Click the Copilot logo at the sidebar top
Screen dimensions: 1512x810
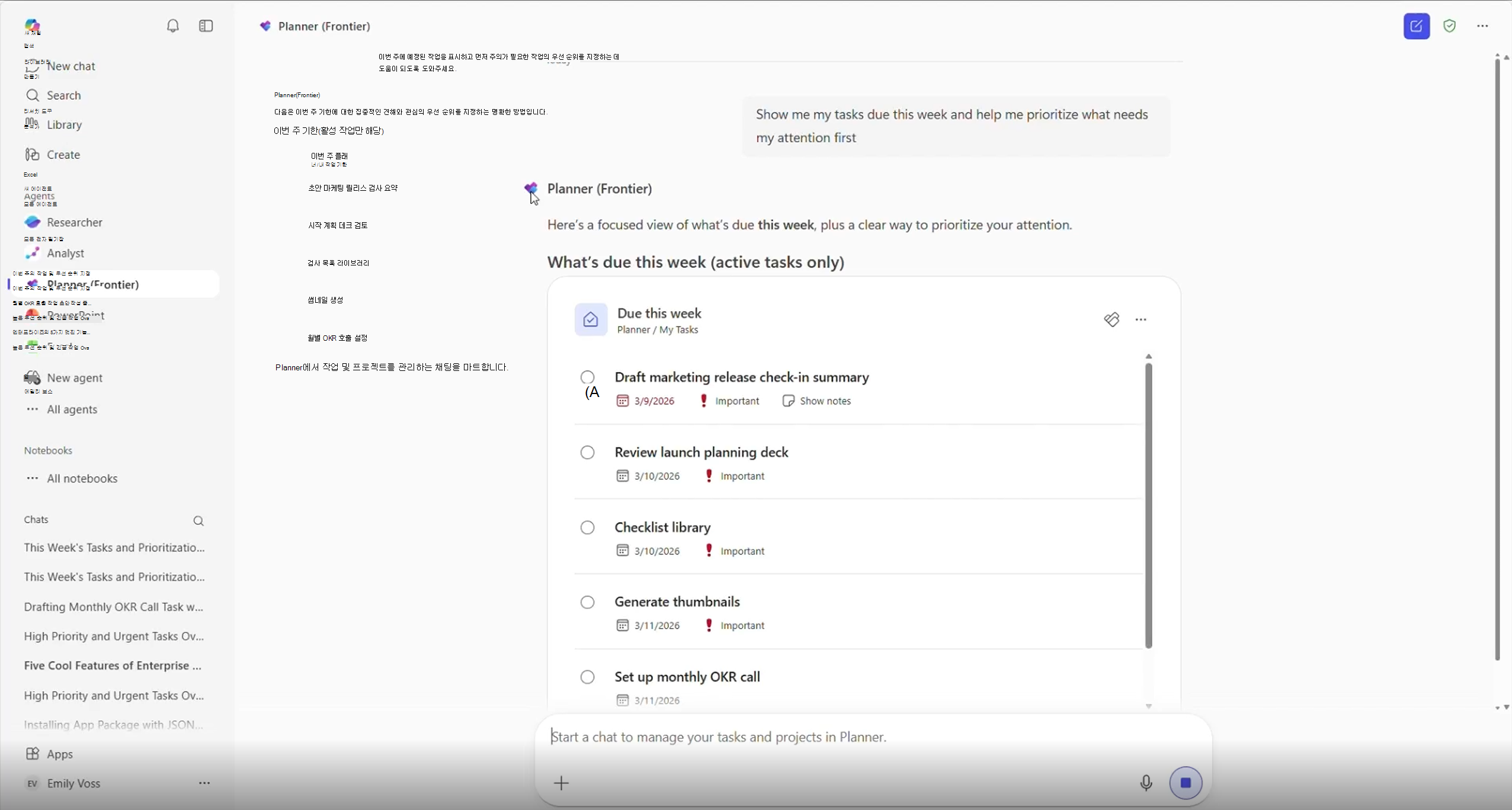point(32,25)
